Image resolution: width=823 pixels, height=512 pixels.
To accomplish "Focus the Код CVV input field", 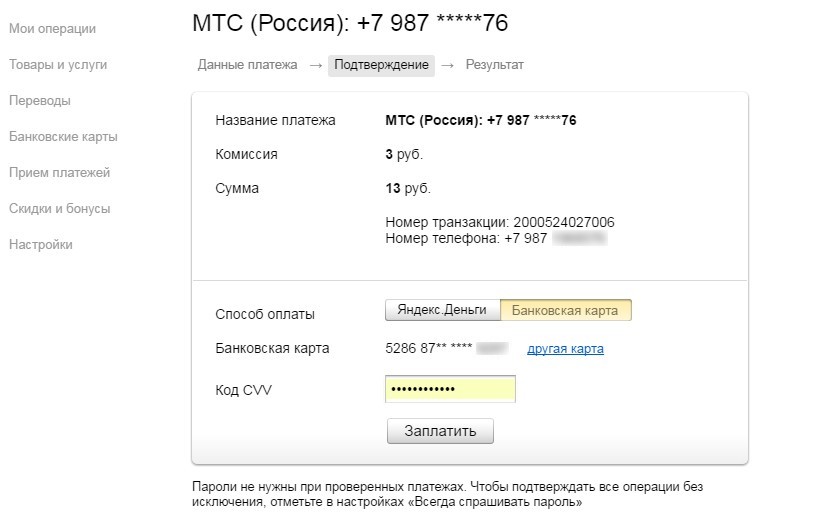I will point(450,389).
